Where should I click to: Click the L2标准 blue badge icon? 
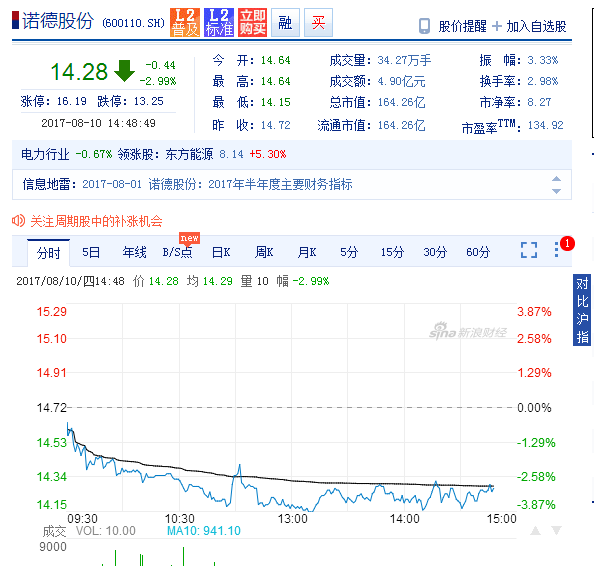point(219,23)
